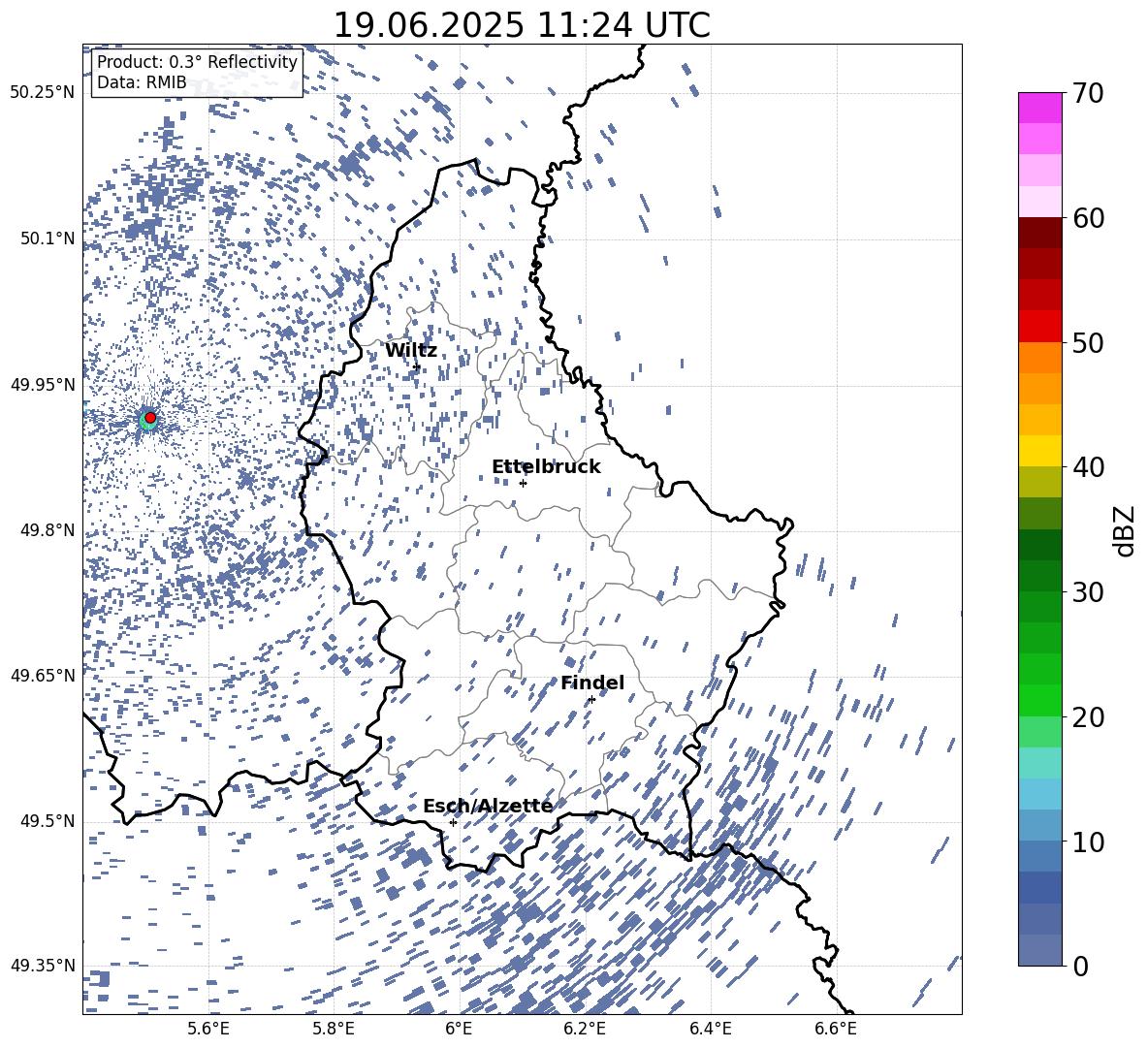Click the 5.8°E longitude label
The image size is (1148, 1048).
(x=334, y=1029)
